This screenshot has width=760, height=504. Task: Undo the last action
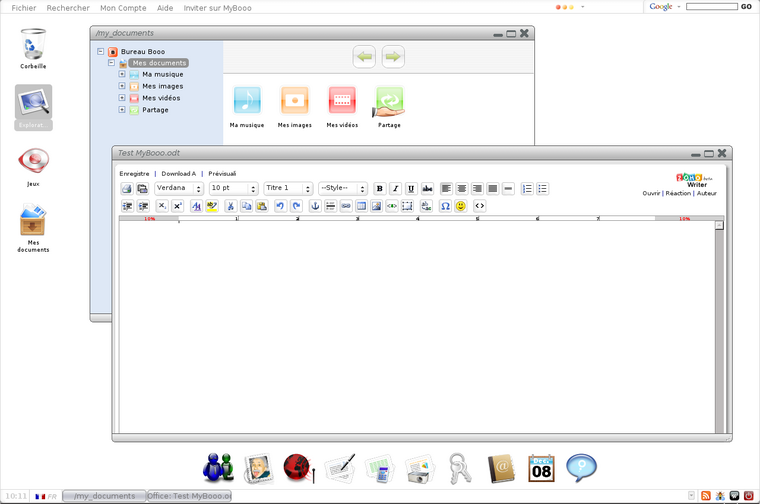click(x=280, y=206)
